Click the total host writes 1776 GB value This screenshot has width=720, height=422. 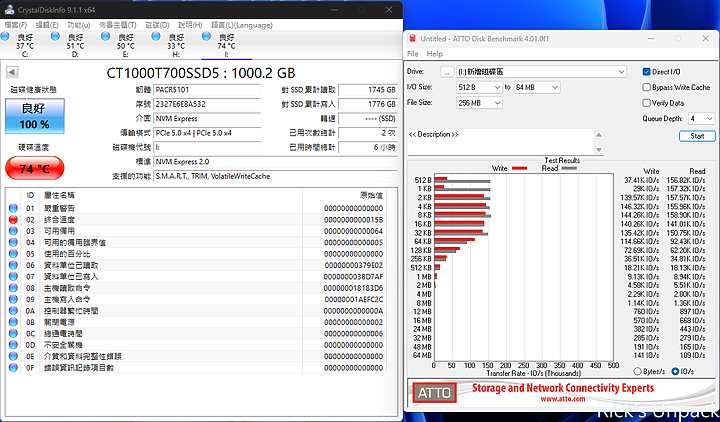pos(367,104)
